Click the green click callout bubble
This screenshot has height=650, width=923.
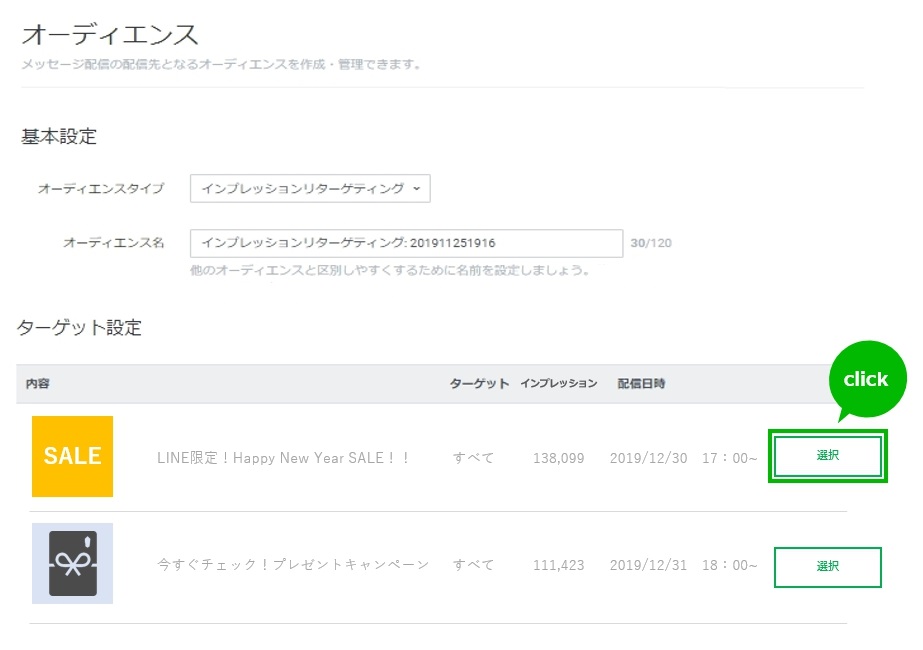(x=865, y=380)
